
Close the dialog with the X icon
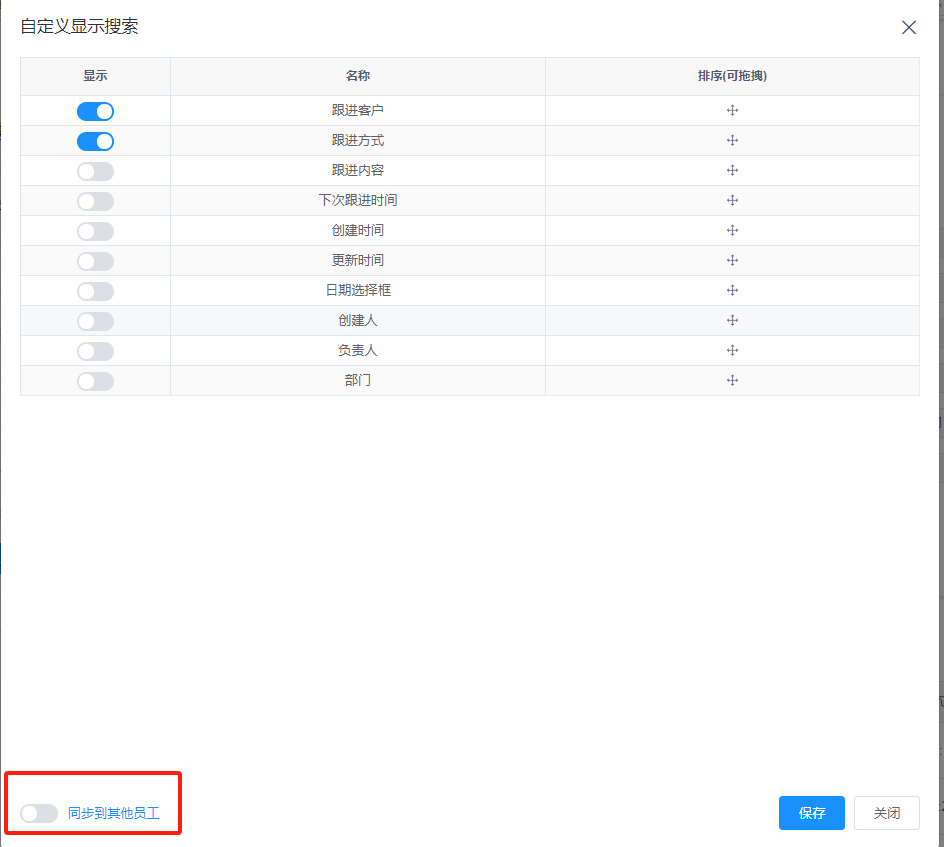(x=908, y=28)
